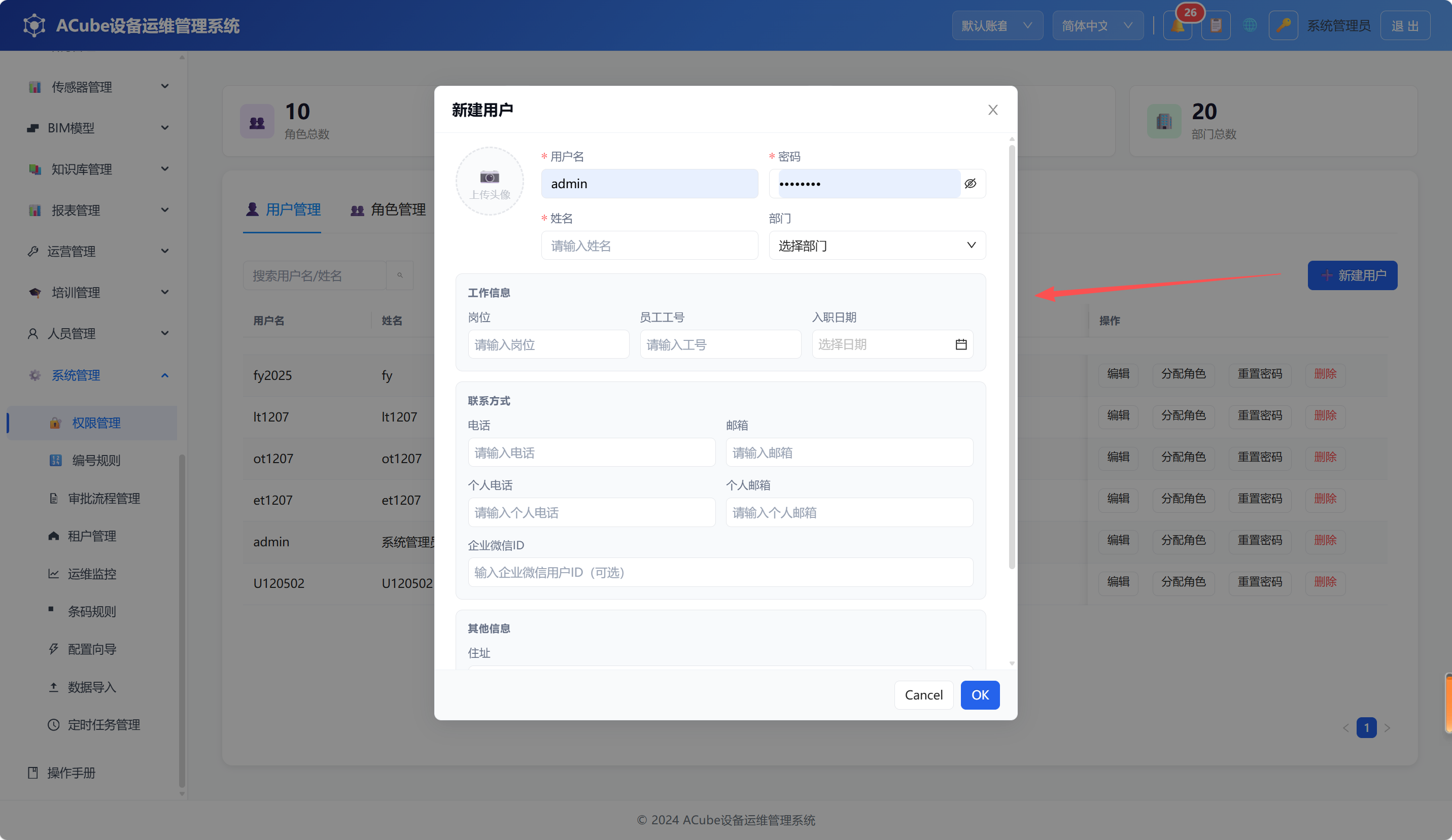The height and width of the screenshot is (840, 1452).
Task: Open 运维监控 in the sidebar
Action: 92,574
